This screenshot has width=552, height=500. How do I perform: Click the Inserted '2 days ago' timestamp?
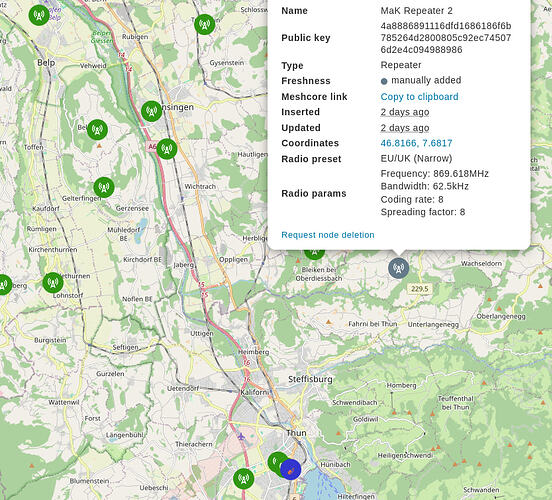(405, 112)
